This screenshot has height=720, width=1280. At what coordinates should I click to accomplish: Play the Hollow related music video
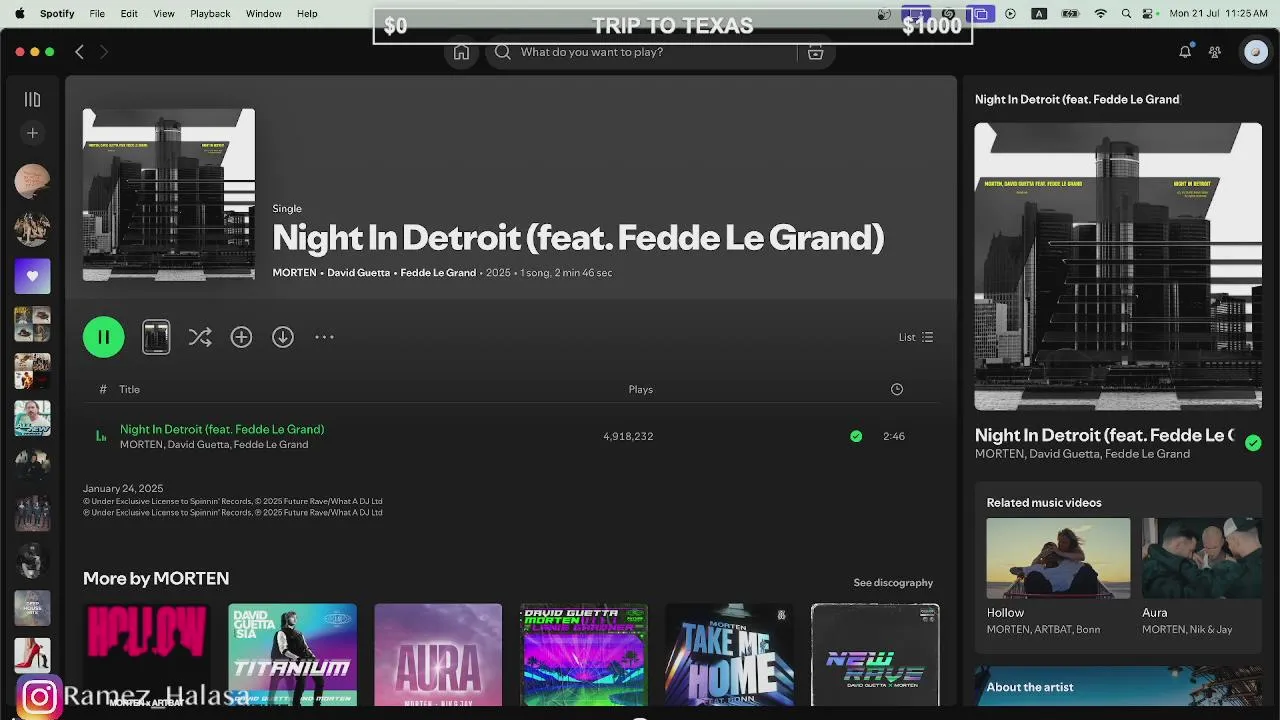(x=1058, y=558)
